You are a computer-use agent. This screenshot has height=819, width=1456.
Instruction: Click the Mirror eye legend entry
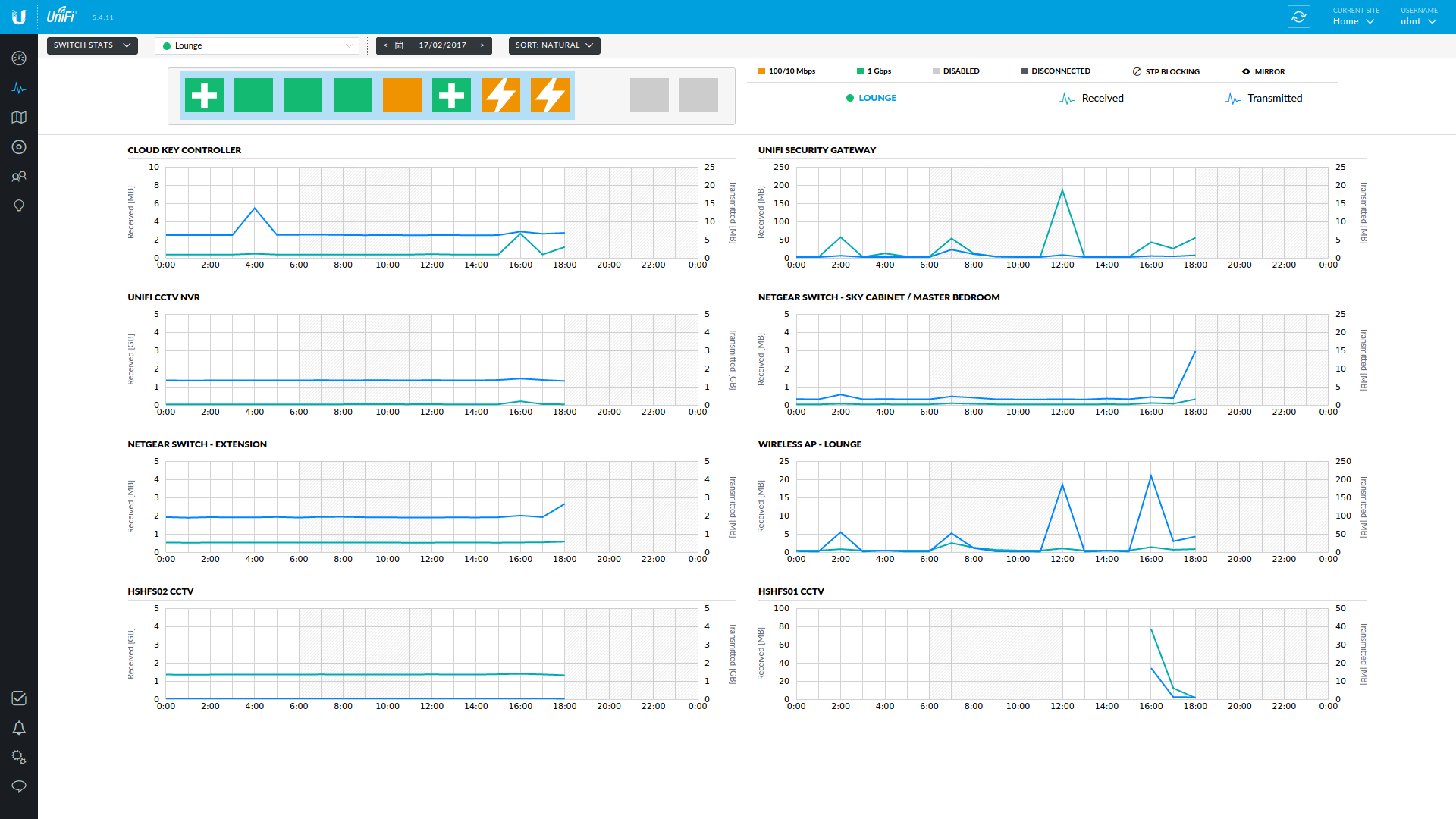point(1263,71)
